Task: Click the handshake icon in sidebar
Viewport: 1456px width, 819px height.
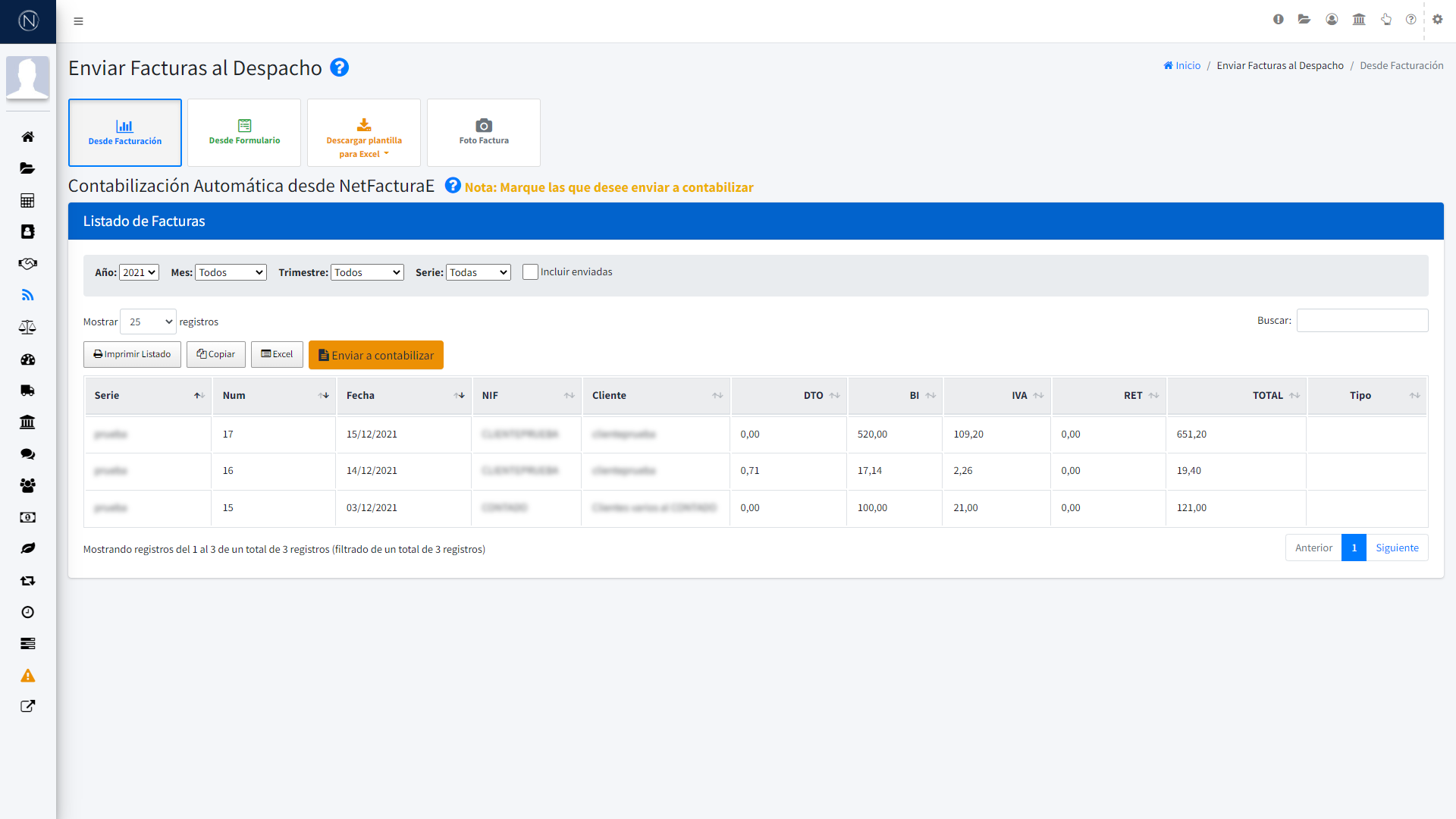Action: click(27, 264)
